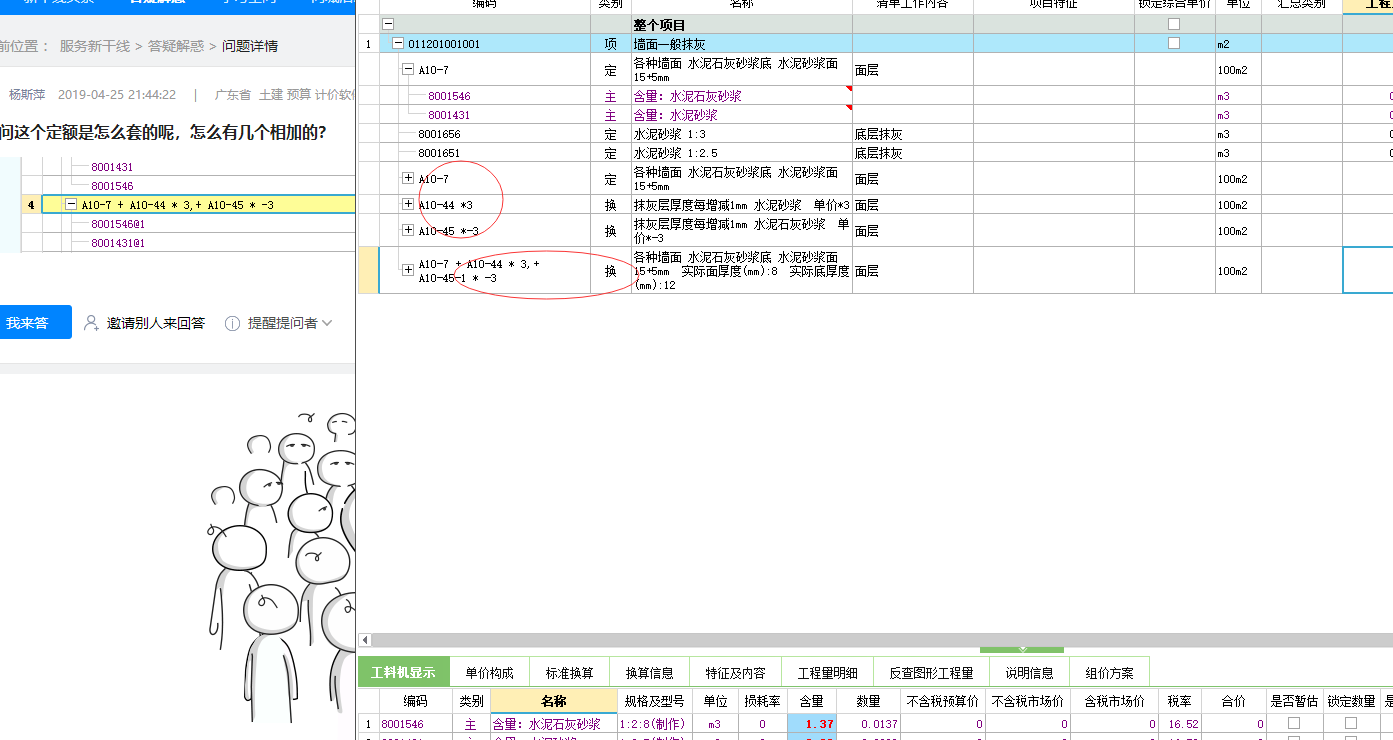
Task: Open the 组价方案 tab
Action: (x=1109, y=673)
